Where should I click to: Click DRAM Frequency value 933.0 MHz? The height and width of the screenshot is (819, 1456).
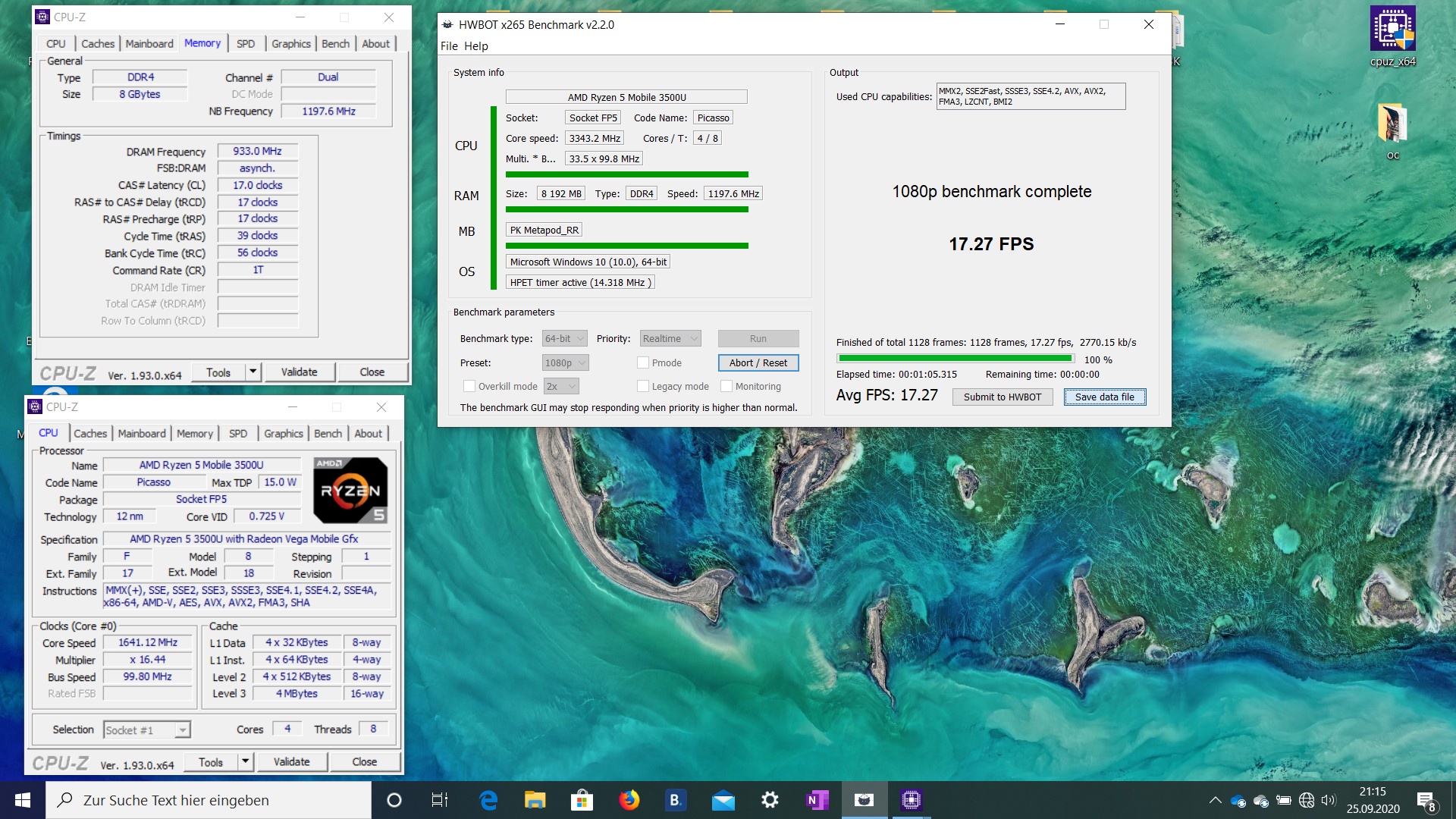point(257,151)
